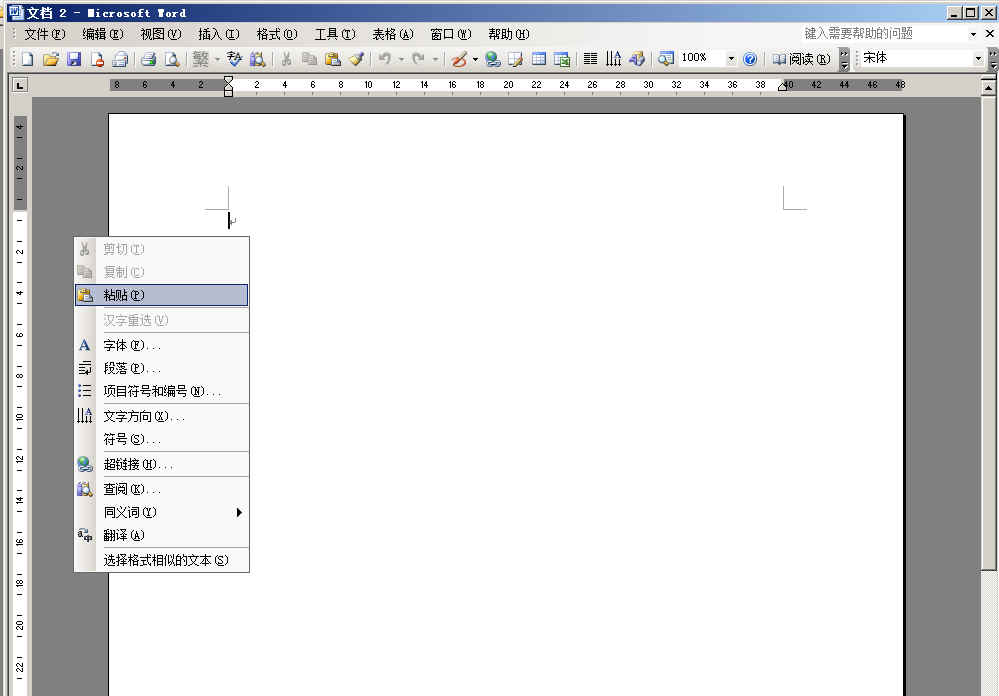The width and height of the screenshot is (999, 696).
Task: Expand the 宋体 font name dropdown
Action: [978, 59]
